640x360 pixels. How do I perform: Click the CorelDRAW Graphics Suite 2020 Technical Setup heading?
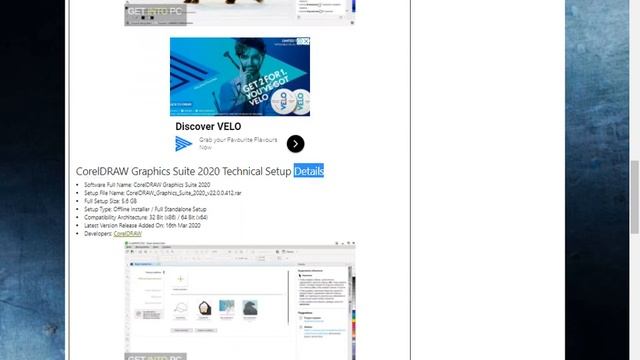click(x=200, y=171)
